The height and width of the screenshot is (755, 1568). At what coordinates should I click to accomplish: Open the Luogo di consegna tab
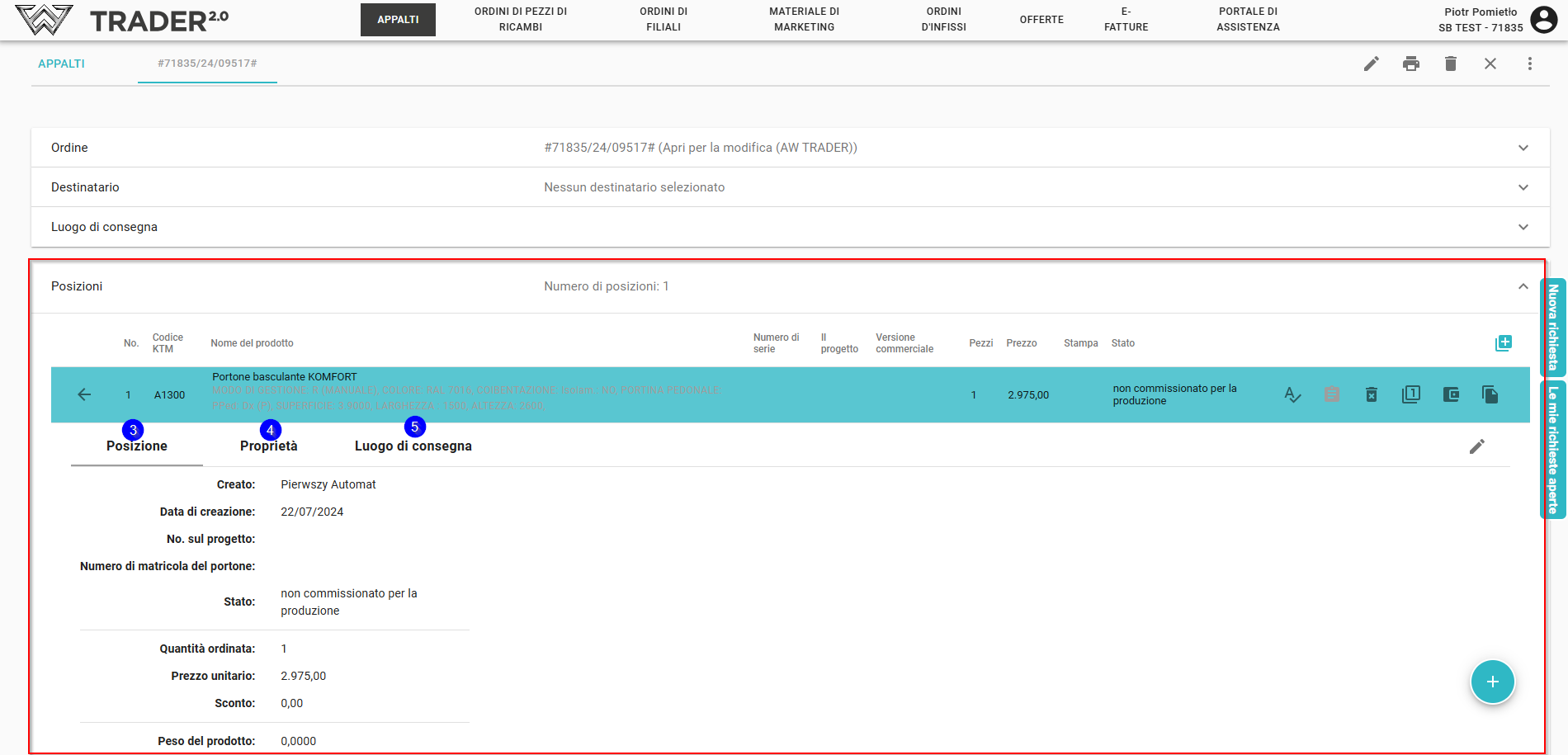click(x=413, y=446)
